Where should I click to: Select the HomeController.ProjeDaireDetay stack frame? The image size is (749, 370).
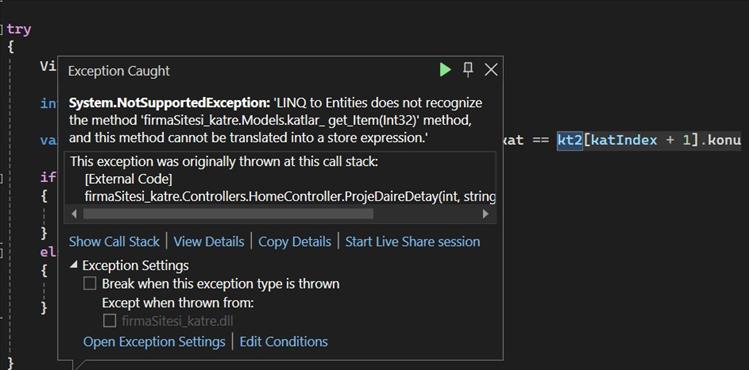point(290,196)
